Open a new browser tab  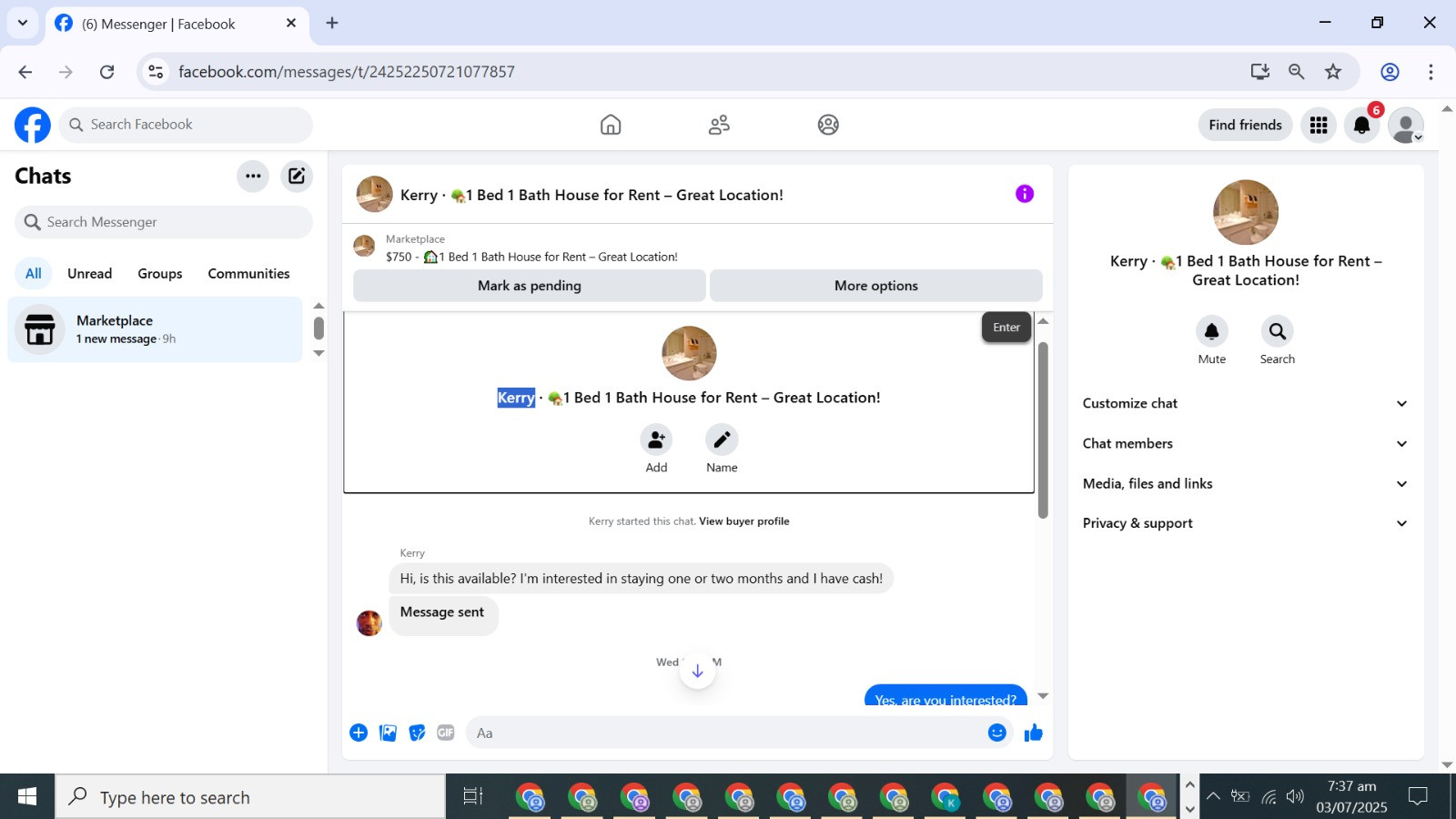(x=332, y=23)
